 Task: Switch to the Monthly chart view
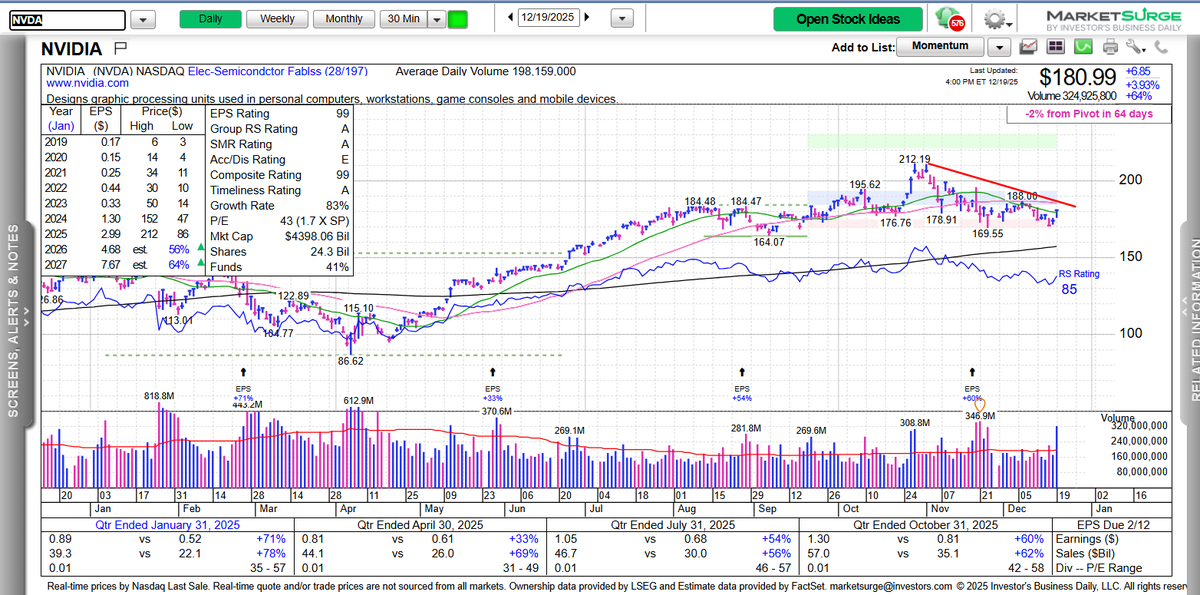(x=343, y=18)
